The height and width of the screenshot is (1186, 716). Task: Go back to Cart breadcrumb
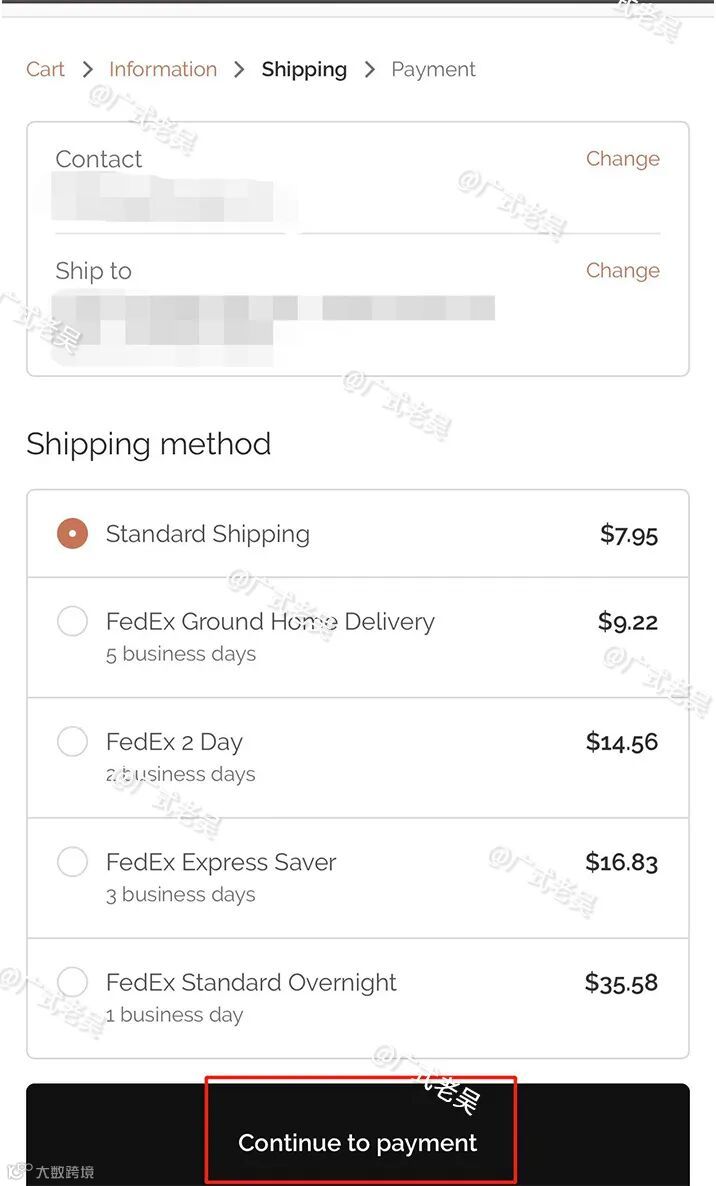45,70
